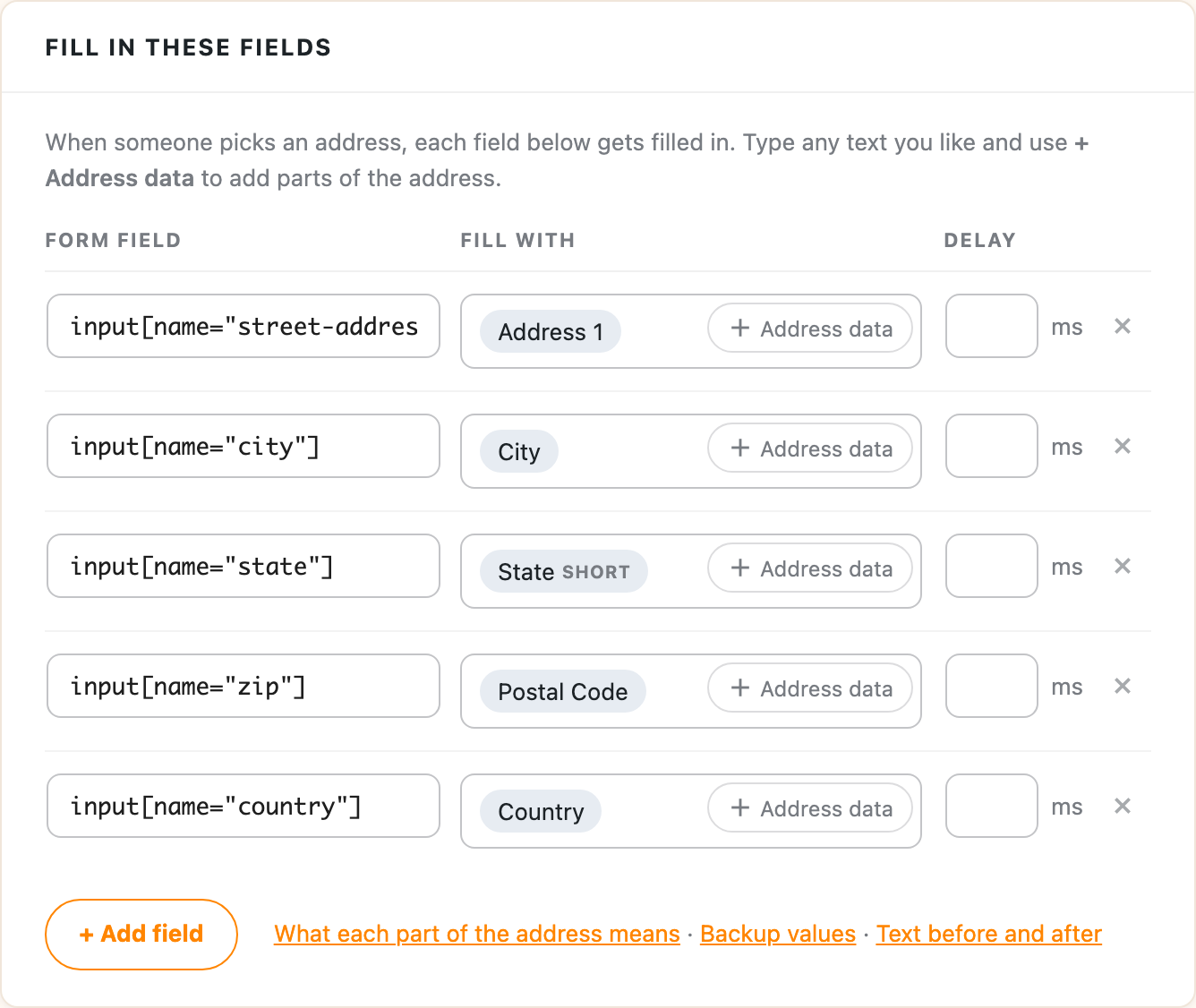Focus the delay input for city row
The height and width of the screenshot is (1008, 1196).
coord(992,446)
